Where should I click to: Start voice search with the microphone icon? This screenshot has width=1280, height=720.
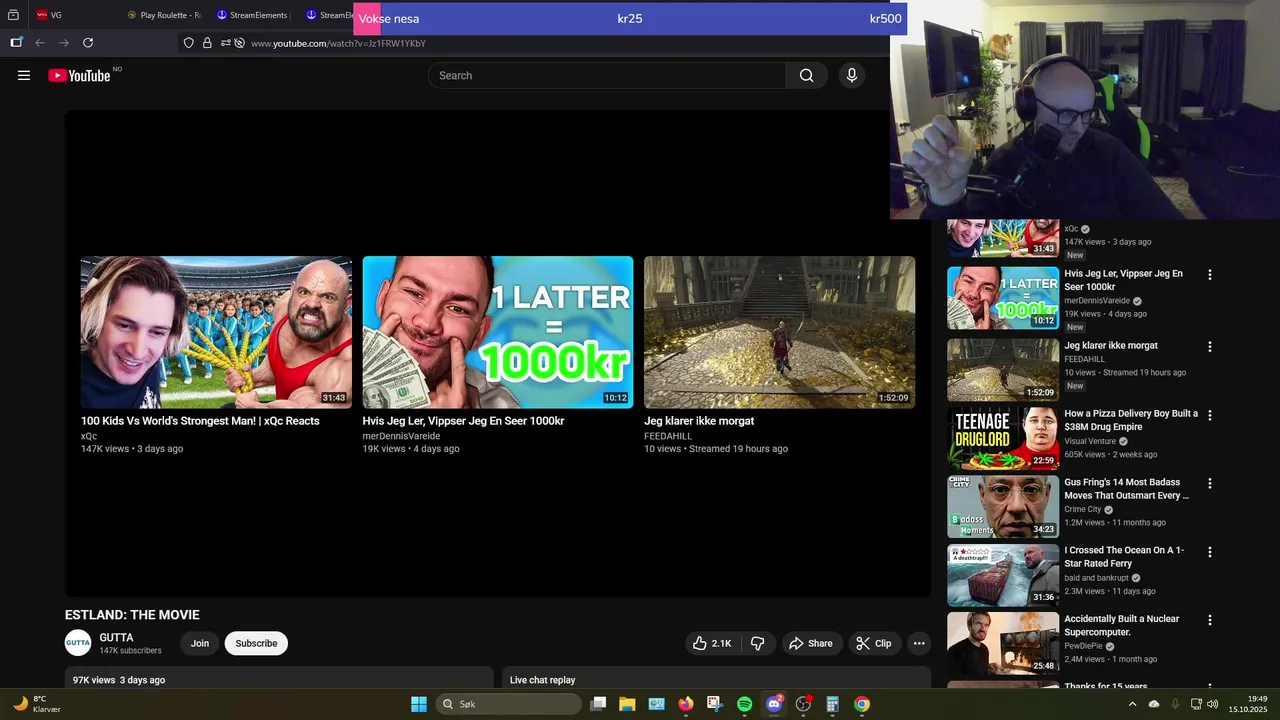coord(852,75)
